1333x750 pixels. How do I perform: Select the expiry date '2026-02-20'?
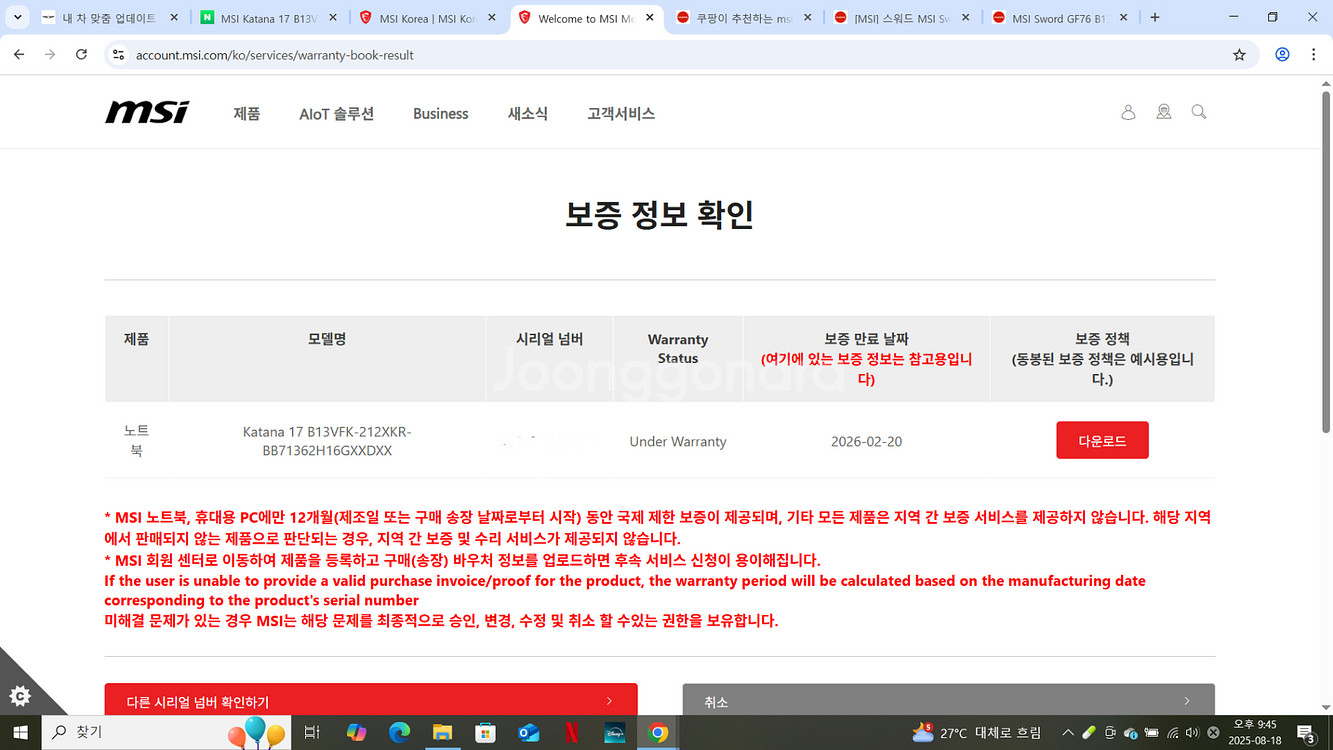point(866,441)
